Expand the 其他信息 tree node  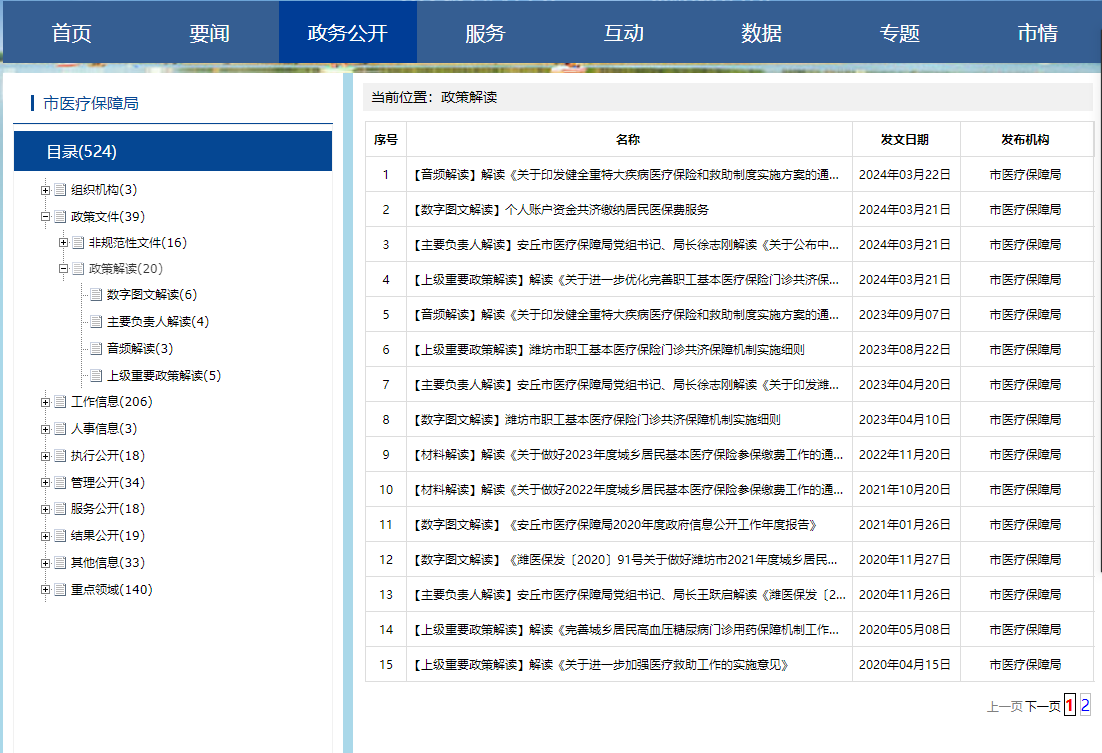(45, 562)
